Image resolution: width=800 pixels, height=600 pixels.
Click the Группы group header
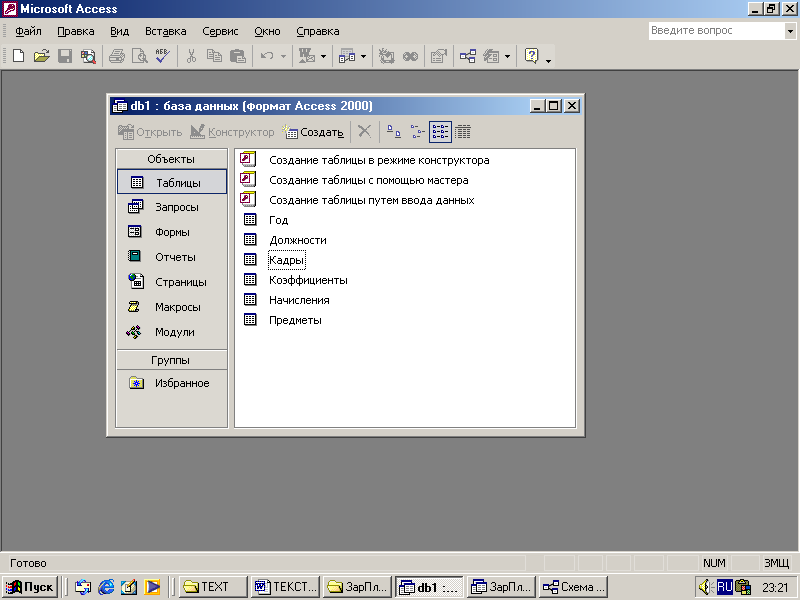[171, 360]
